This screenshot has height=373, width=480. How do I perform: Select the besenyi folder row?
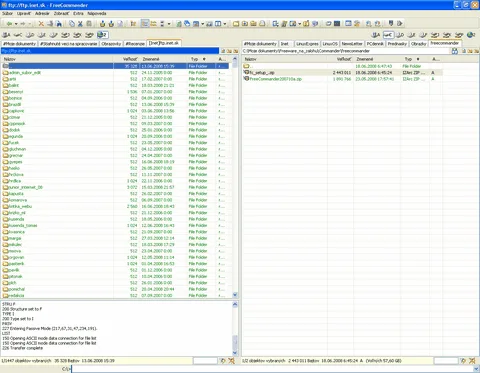115,92
